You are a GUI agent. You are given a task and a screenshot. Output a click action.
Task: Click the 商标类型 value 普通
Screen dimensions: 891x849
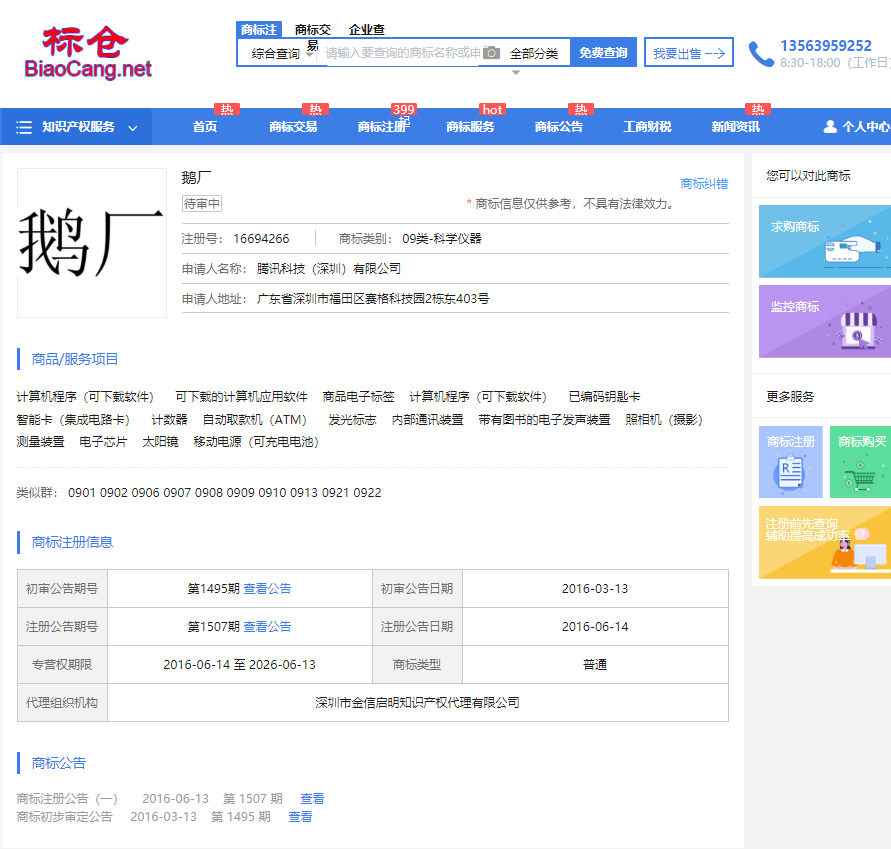click(x=595, y=665)
